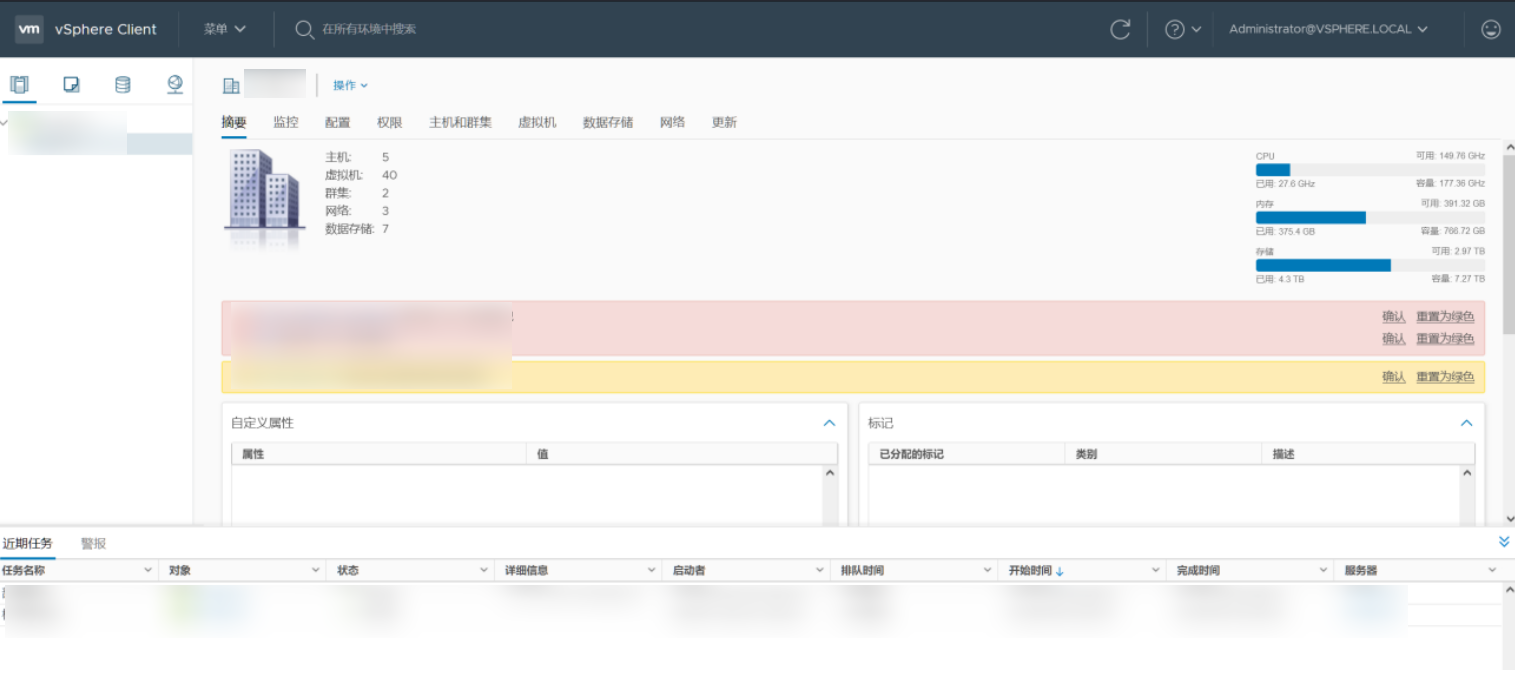The image size is (1515, 675).
Task: Switch to the 监控 tab
Action: (x=286, y=122)
